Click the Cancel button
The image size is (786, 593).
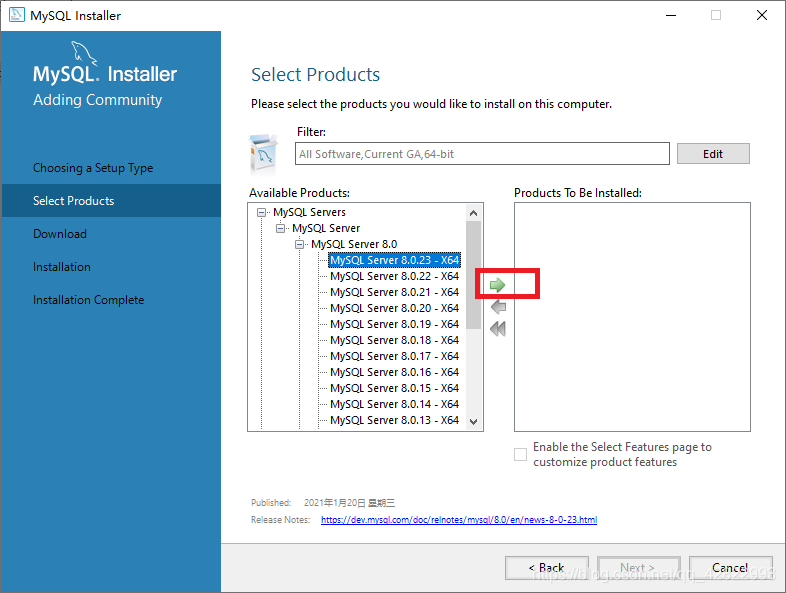(x=730, y=568)
